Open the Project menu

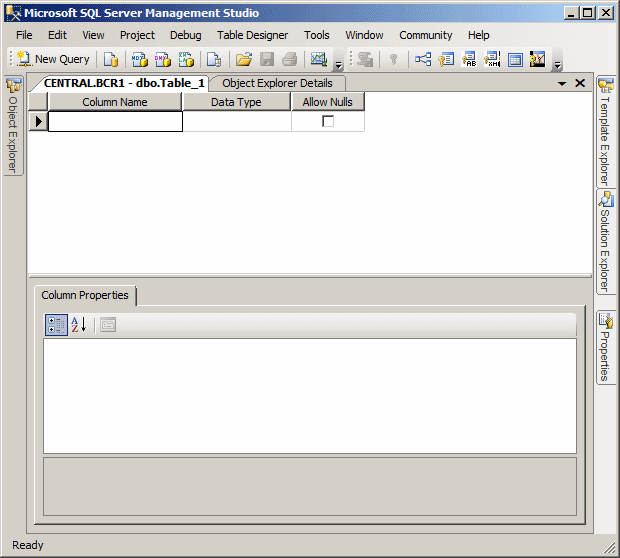pyautogui.click(x=137, y=35)
